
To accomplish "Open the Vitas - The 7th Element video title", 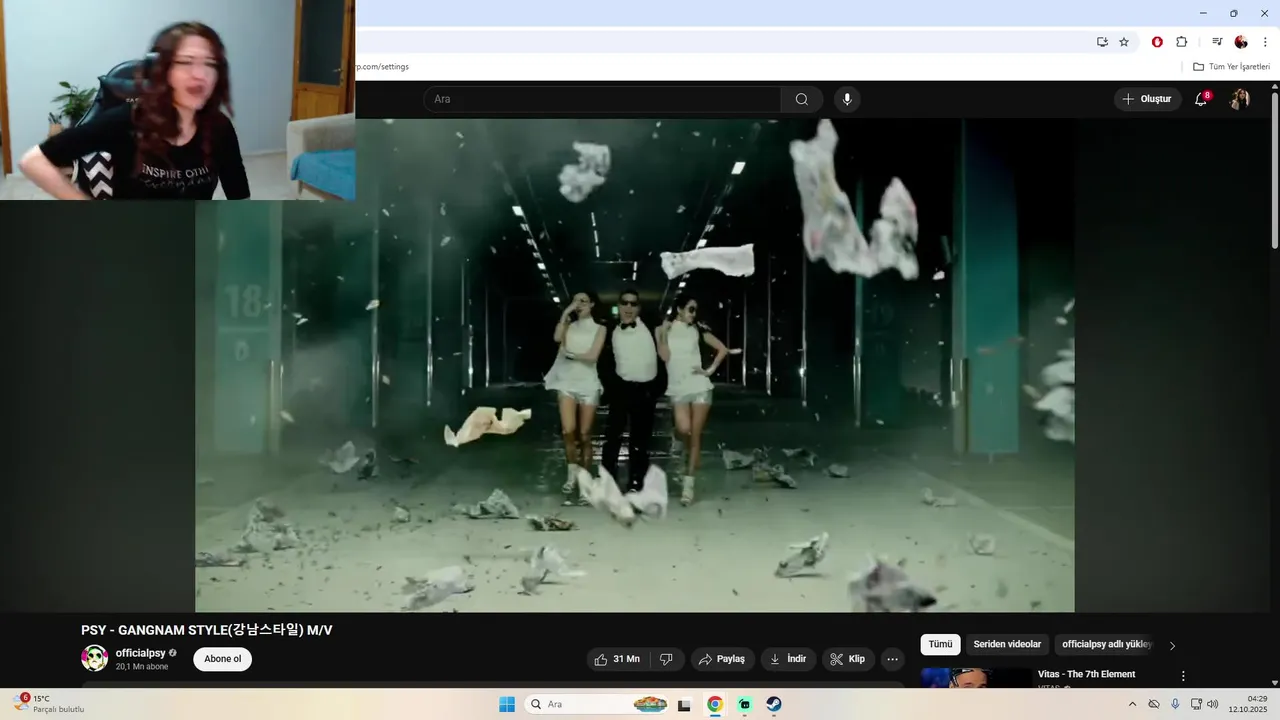I will pyautogui.click(x=1086, y=674).
